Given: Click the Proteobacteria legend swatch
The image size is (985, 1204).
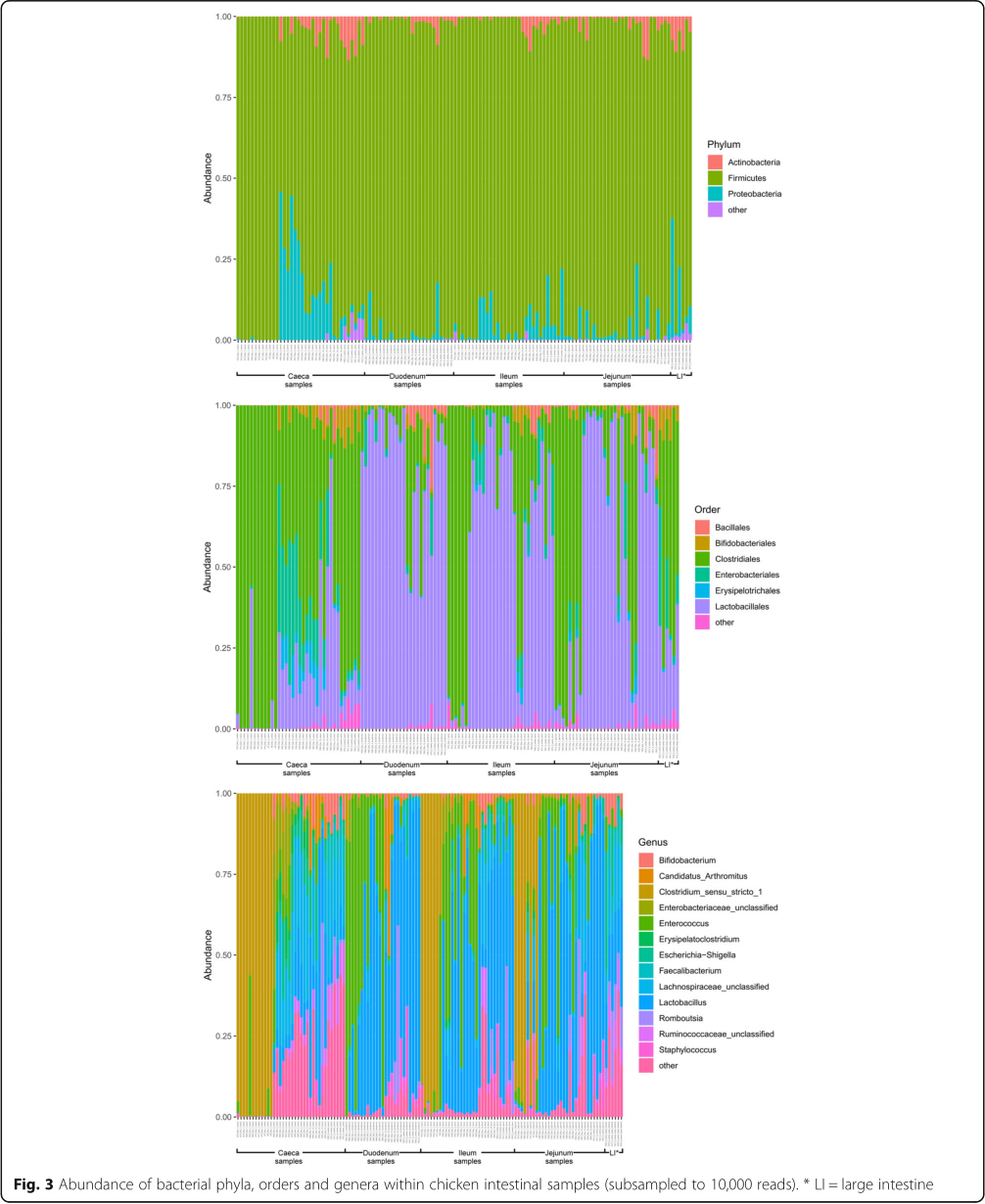Looking at the screenshot, I should tap(715, 194).
